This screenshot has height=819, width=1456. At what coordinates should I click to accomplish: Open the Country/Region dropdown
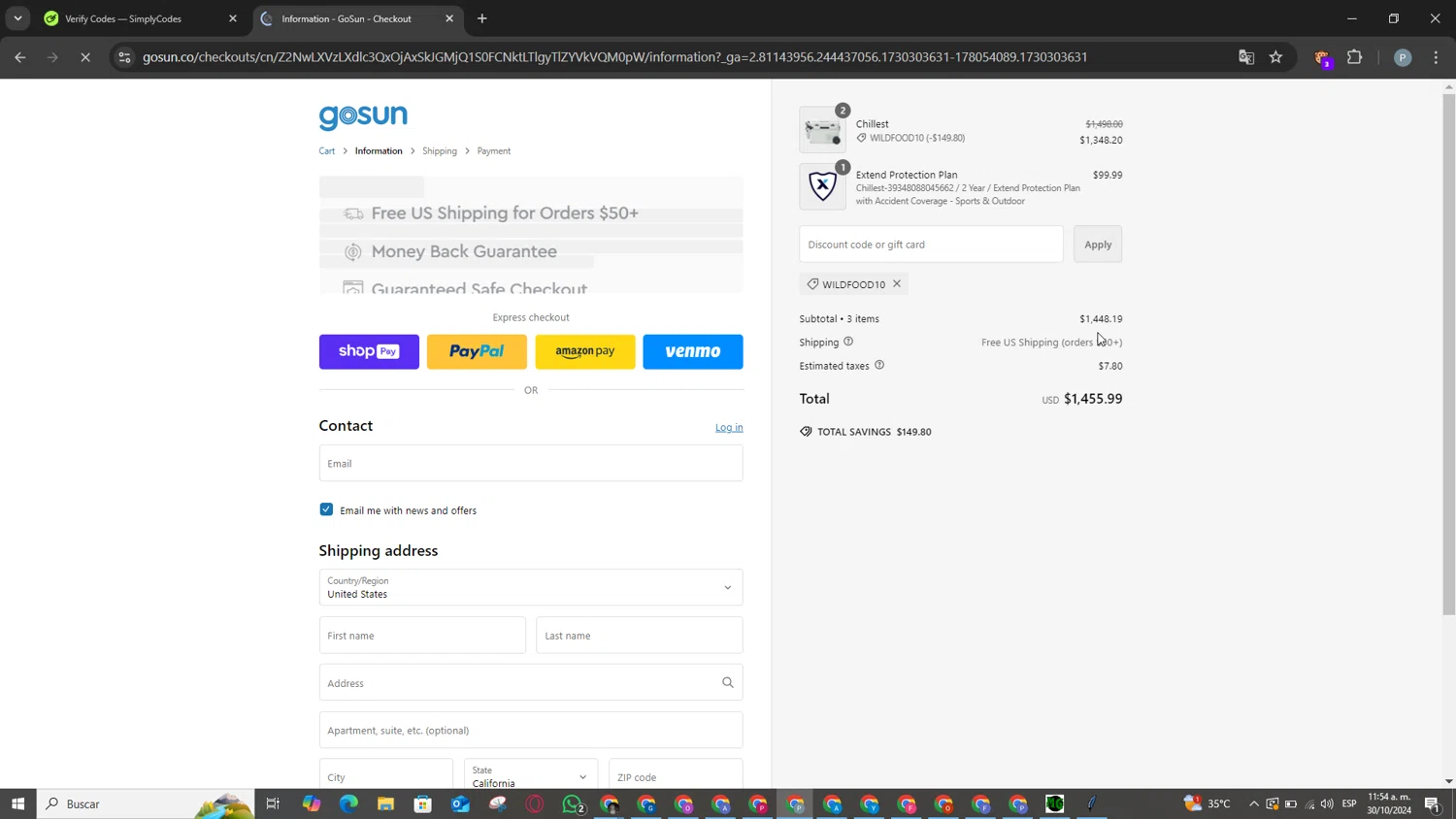531,587
